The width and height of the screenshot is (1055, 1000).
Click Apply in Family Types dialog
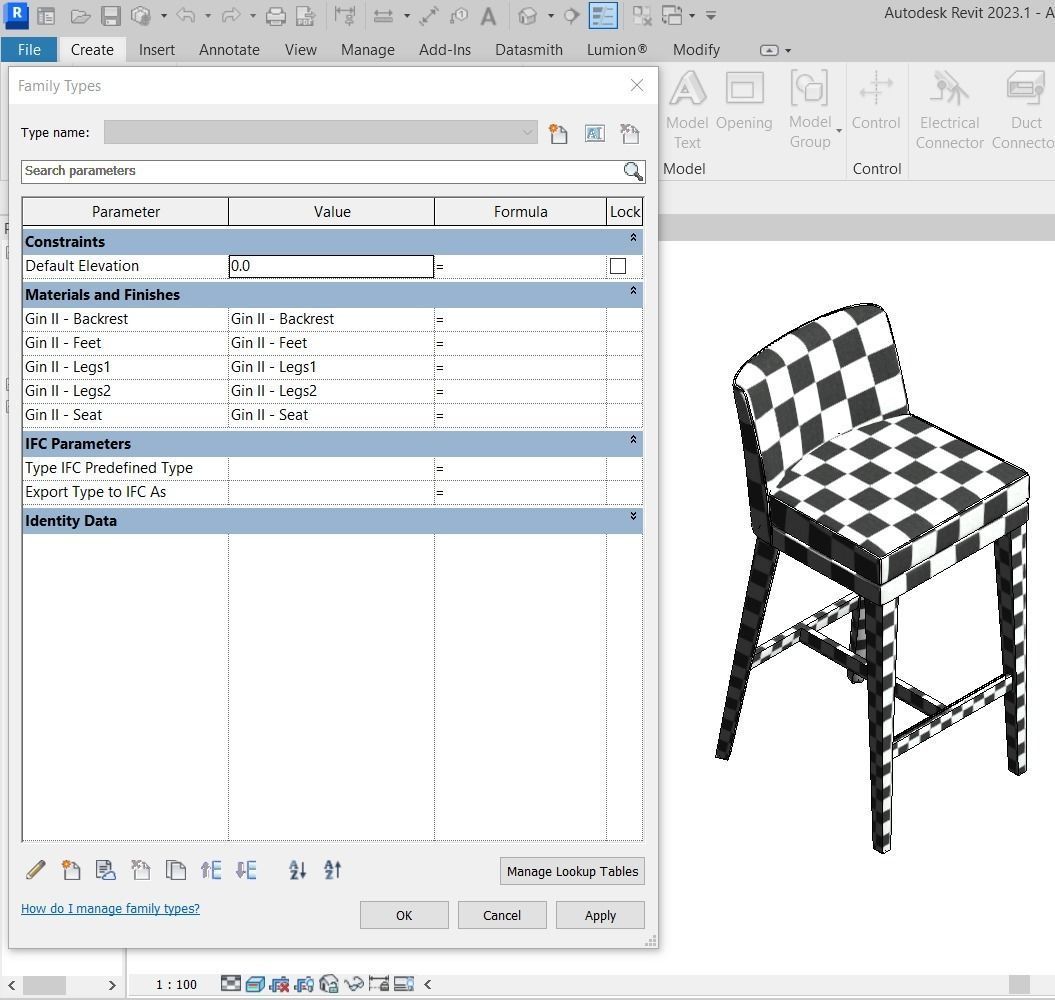click(x=600, y=915)
